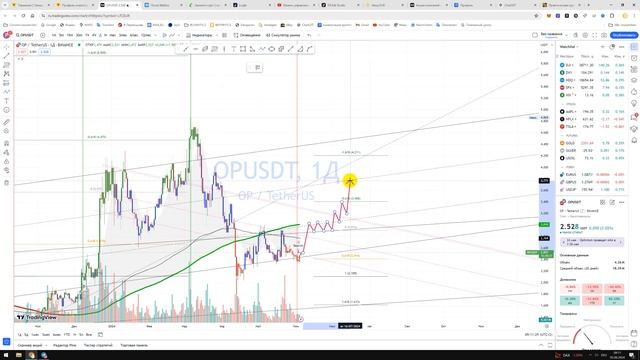Image resolution: width=640 pixels, height=360 pixels.
Task: Open the Watchlist name dropdown
Action: 569,47
